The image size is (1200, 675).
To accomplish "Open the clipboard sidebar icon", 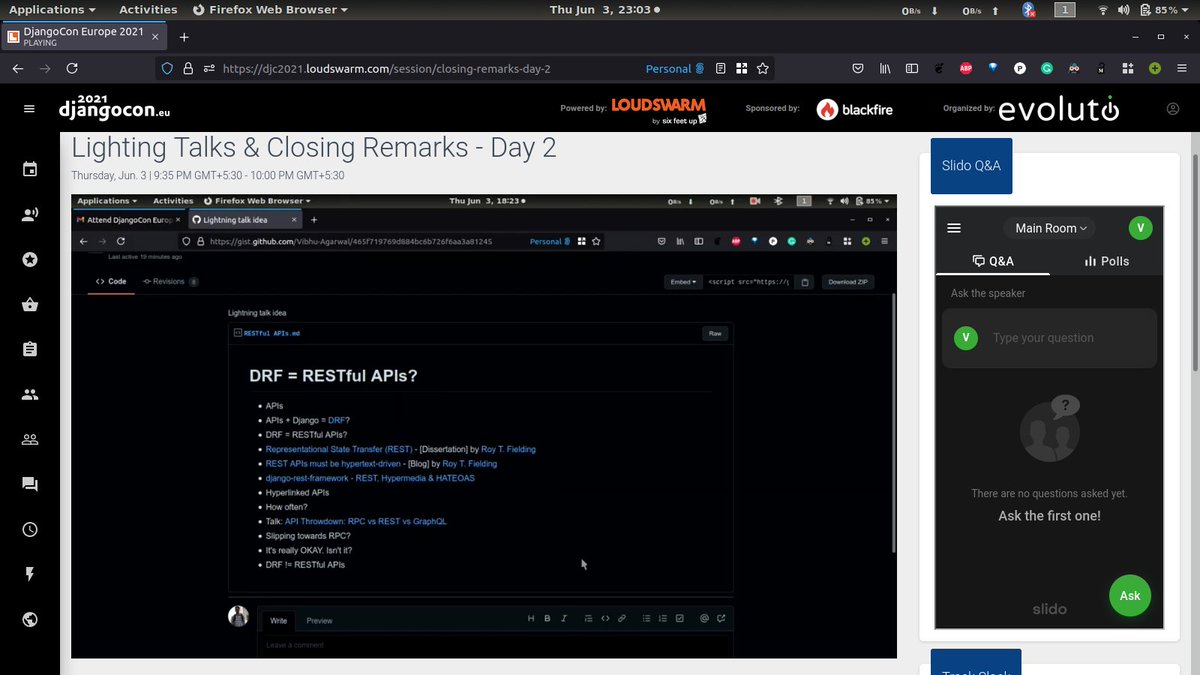I will pyautogui.click(x=30, y=349).
